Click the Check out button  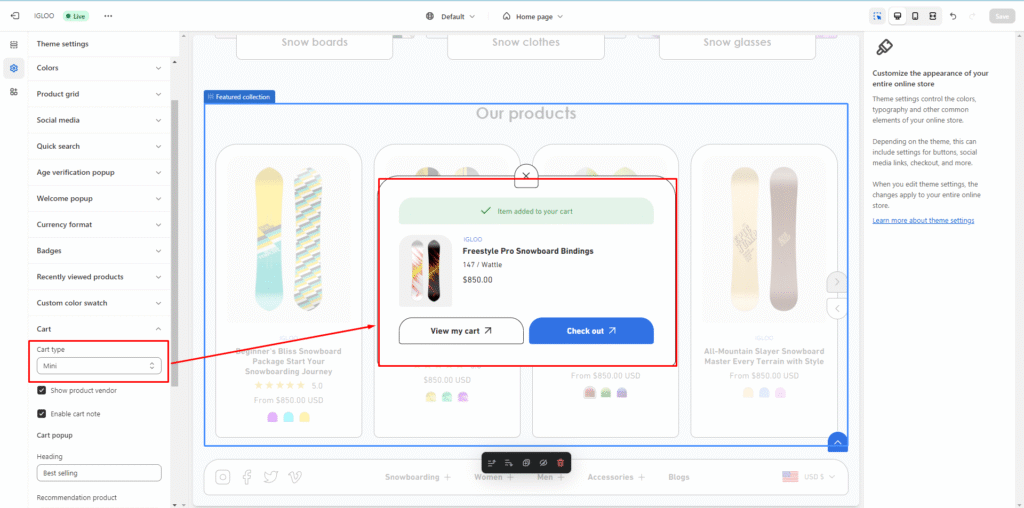[x=590, y=331]
